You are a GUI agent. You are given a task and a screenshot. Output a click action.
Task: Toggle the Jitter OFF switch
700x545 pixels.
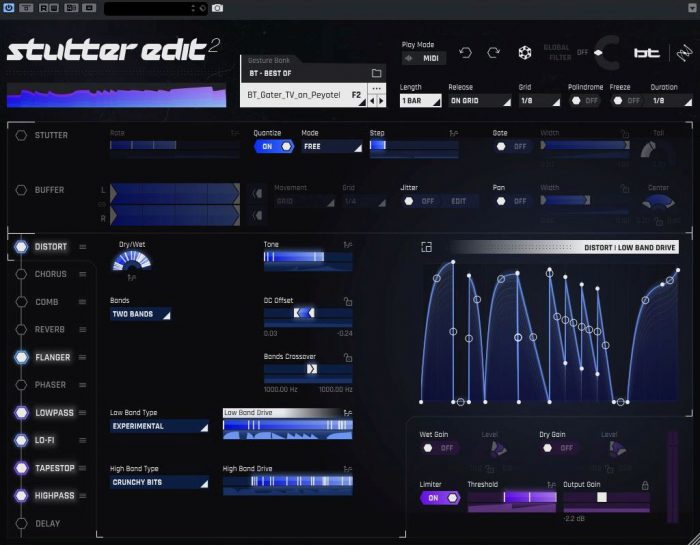tap(420, 201)
